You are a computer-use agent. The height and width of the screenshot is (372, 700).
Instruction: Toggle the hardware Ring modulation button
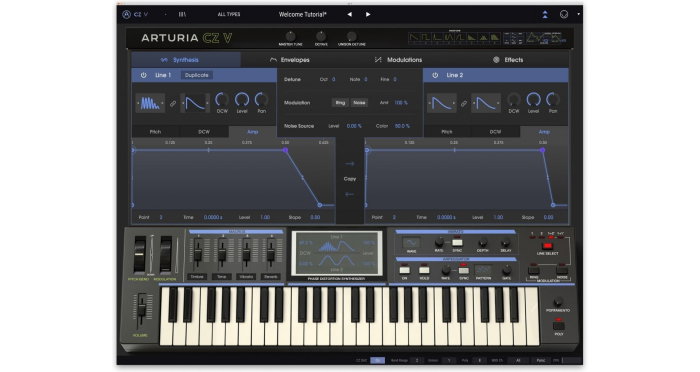coord(533,271)
